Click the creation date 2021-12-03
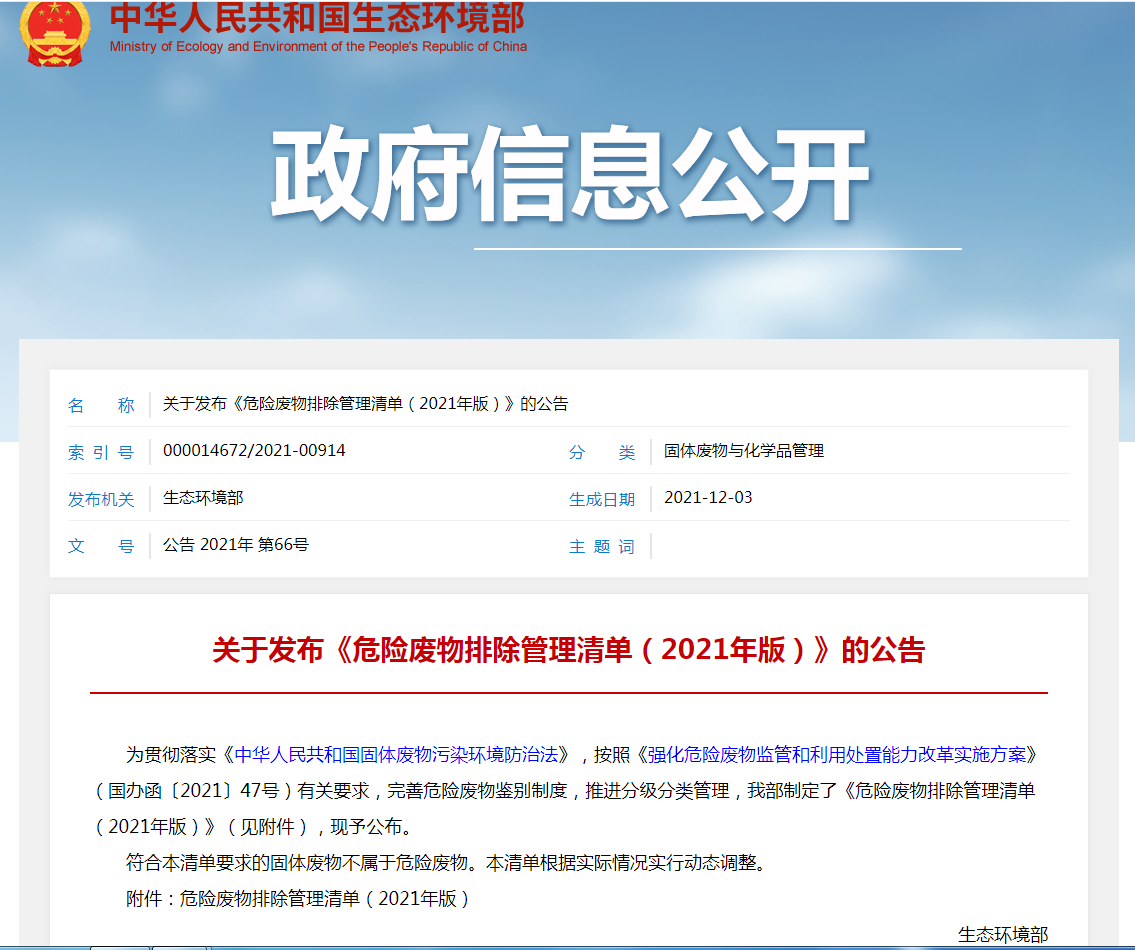 tap(708, 498)
